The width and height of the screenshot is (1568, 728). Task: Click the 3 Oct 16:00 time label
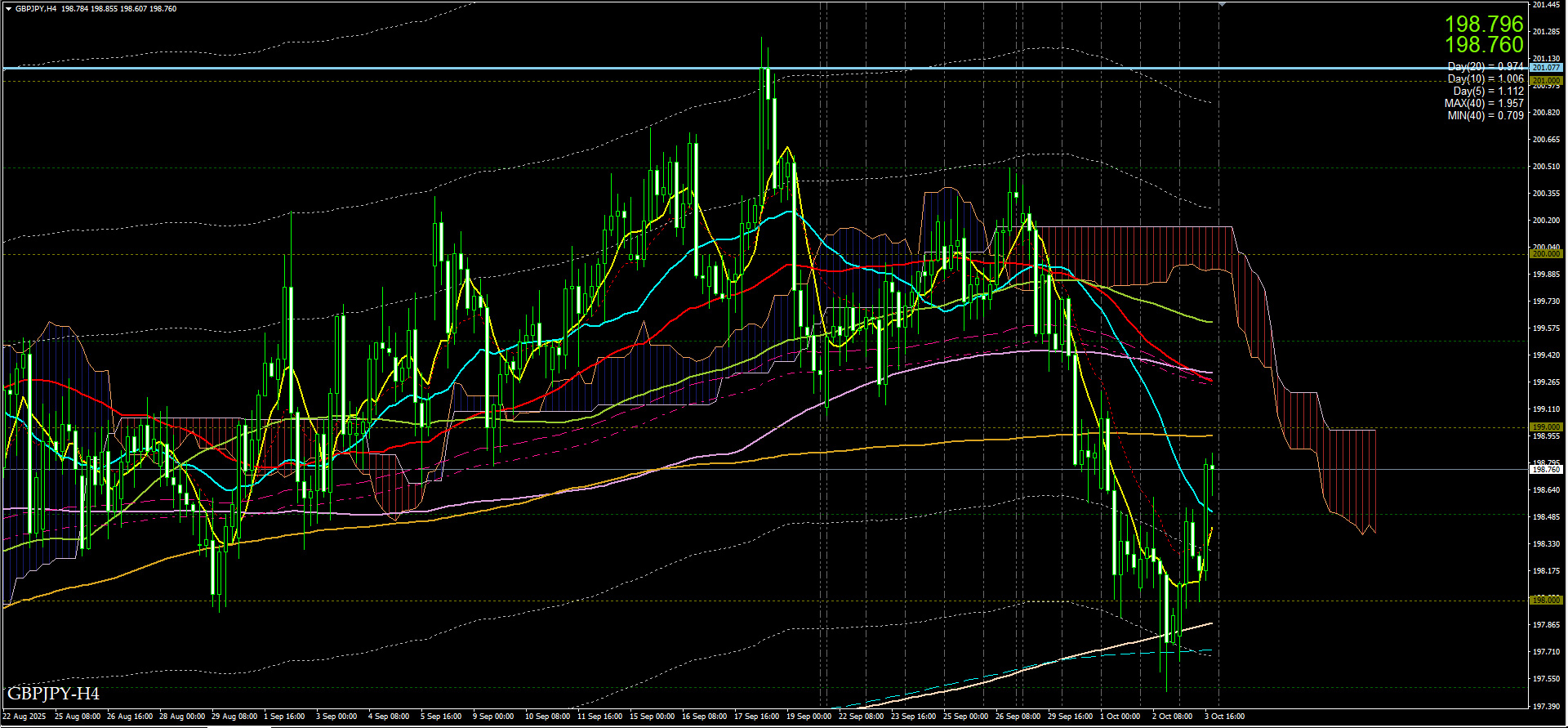tap(1224, 717)
